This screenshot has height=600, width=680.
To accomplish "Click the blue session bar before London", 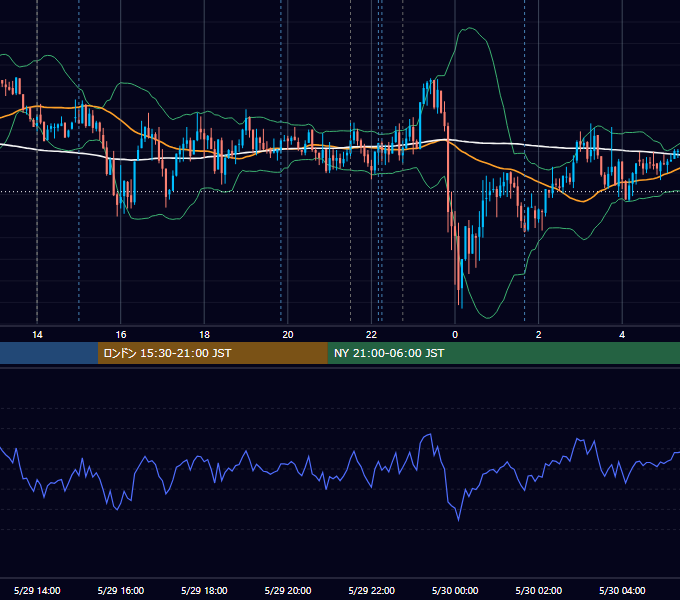I will click(49, 353).
